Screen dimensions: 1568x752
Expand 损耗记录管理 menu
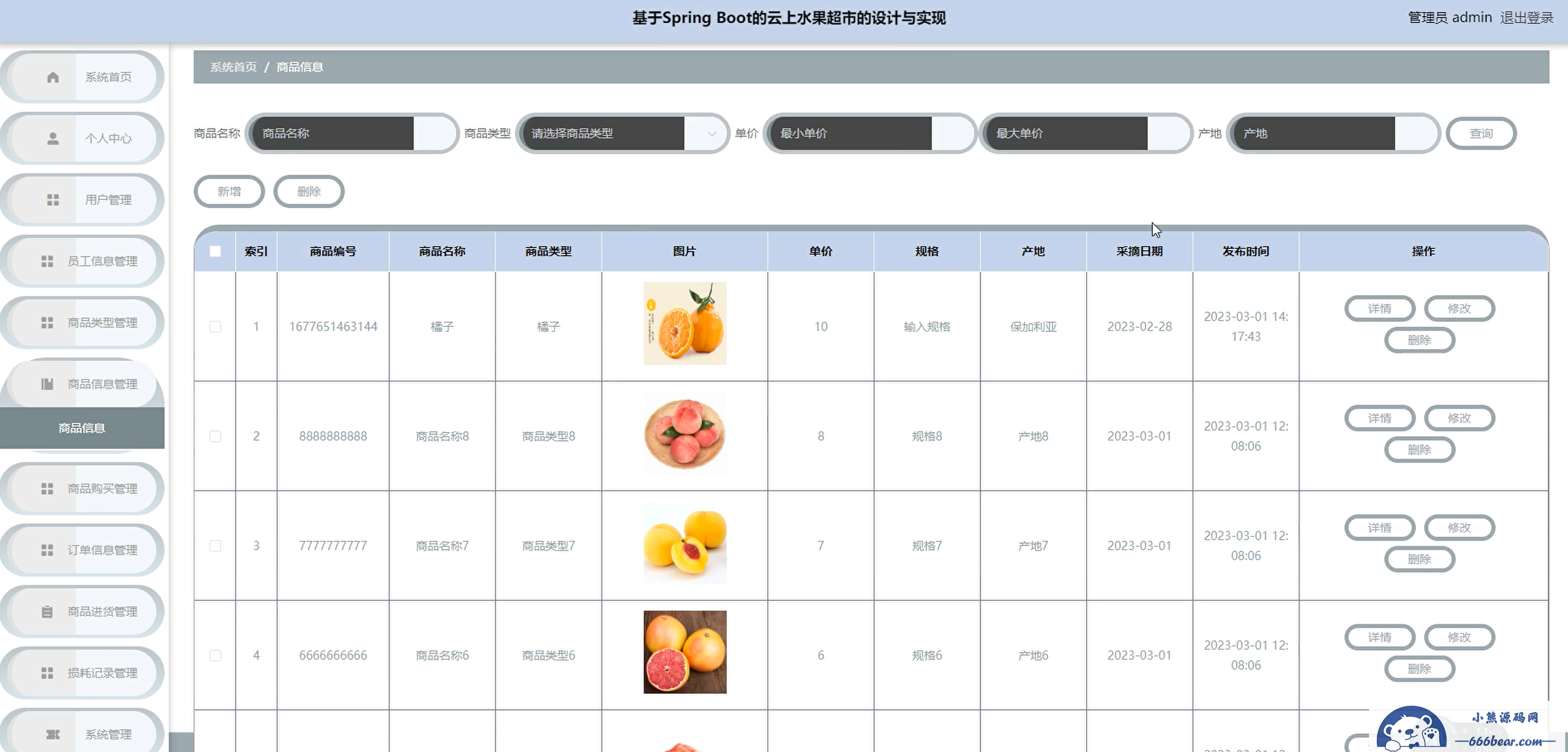(x=82, y=674)
